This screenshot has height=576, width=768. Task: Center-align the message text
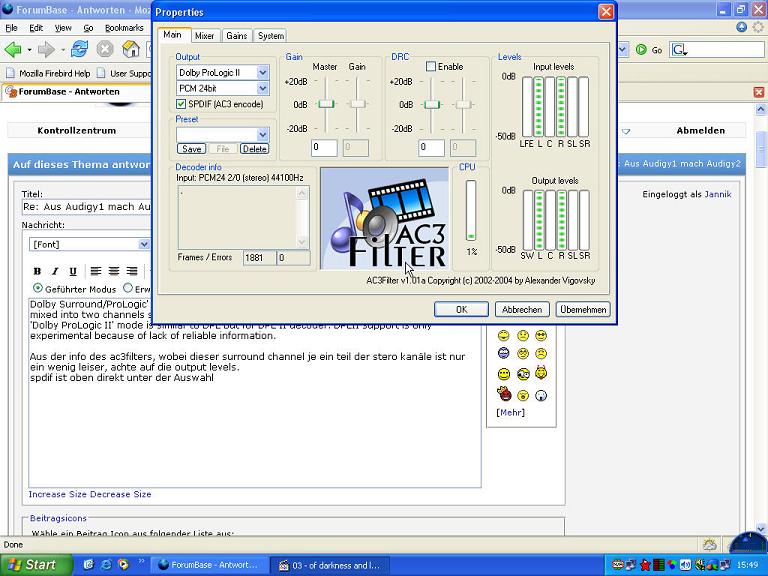(x=114, y=271)
